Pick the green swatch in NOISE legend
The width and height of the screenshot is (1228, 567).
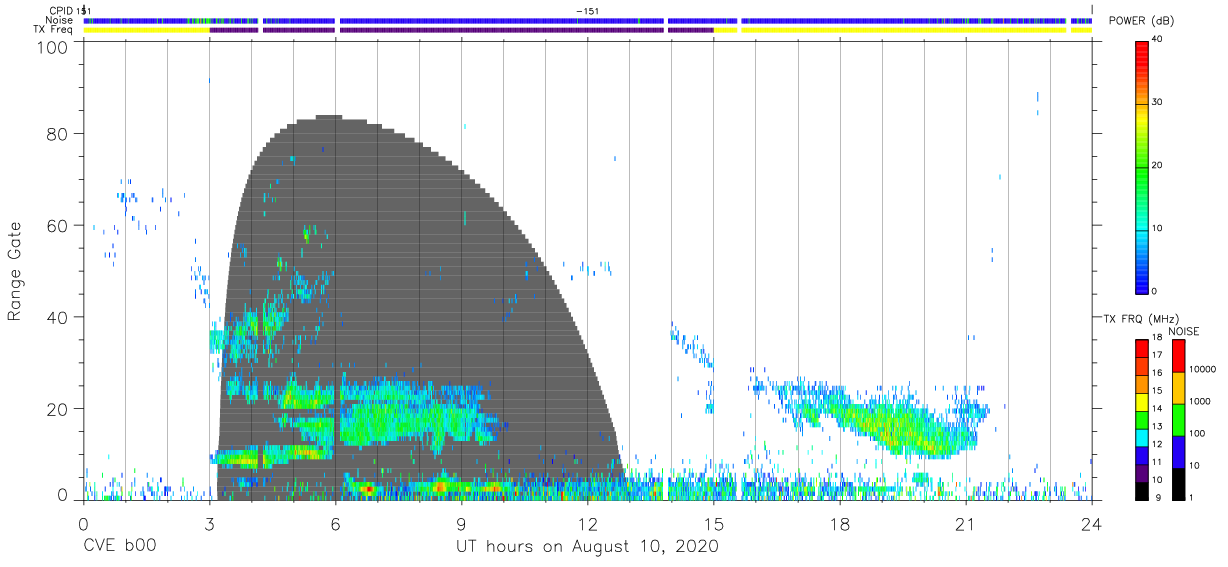coord(1178,419)
